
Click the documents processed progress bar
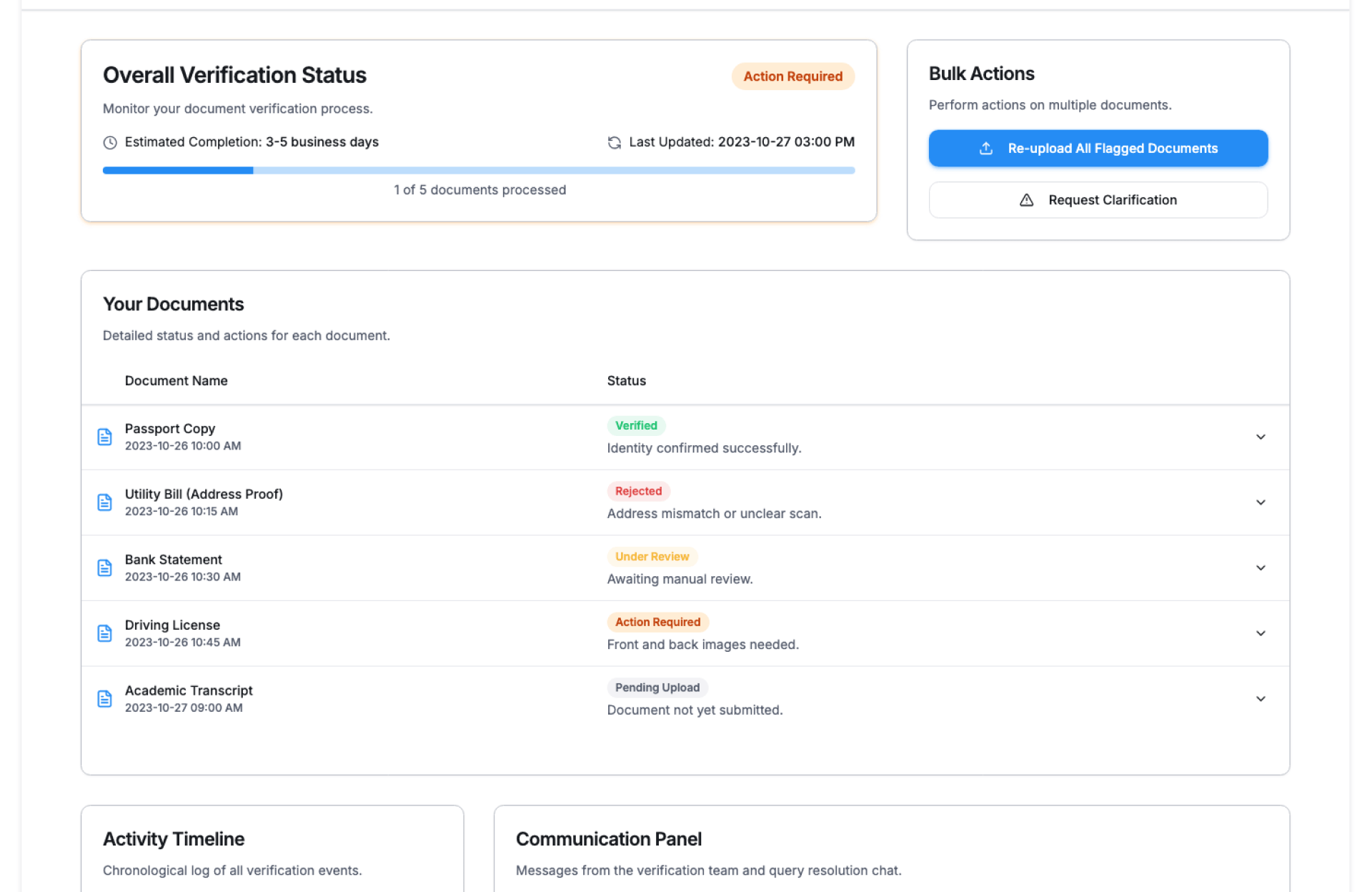[479, 170]
